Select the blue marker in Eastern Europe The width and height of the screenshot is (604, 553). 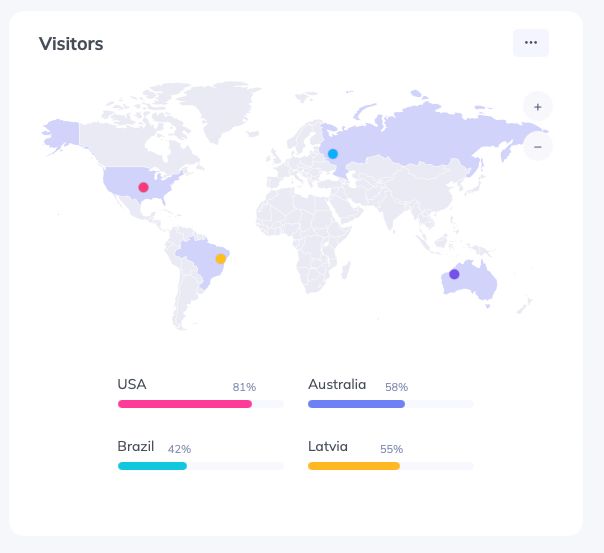click(333, 154)
